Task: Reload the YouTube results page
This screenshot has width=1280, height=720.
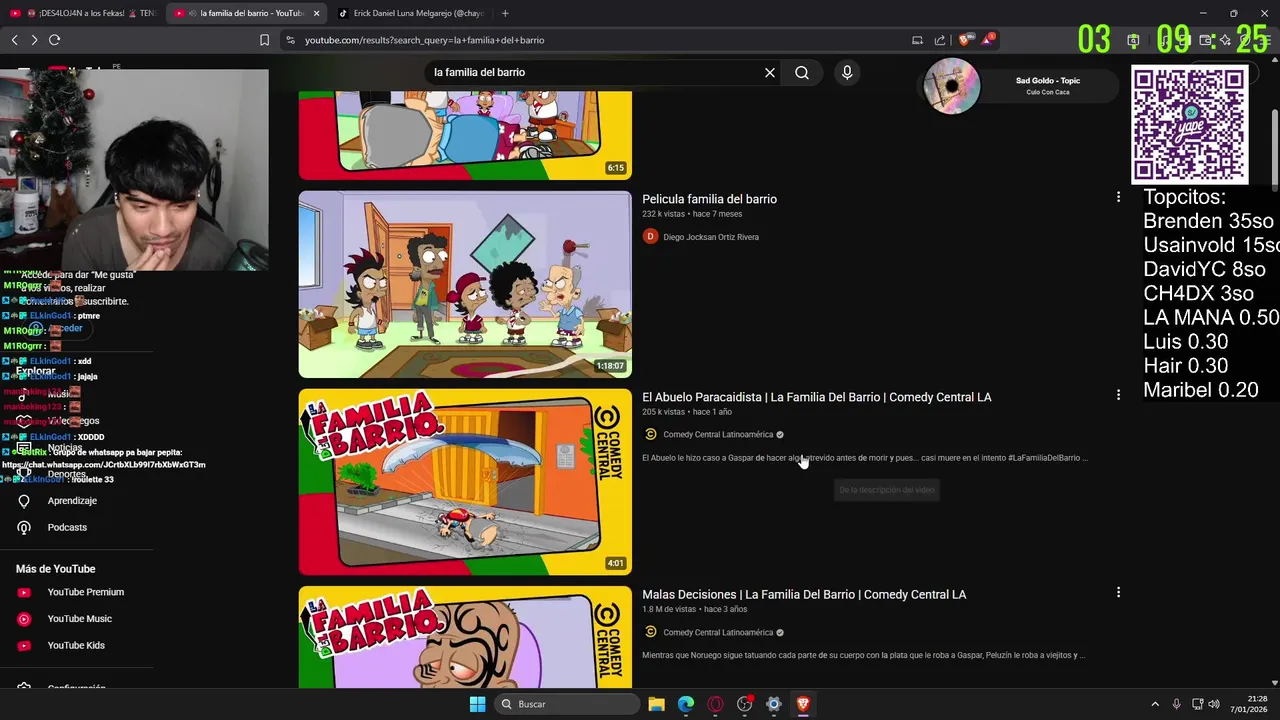Action: point(54,40)
